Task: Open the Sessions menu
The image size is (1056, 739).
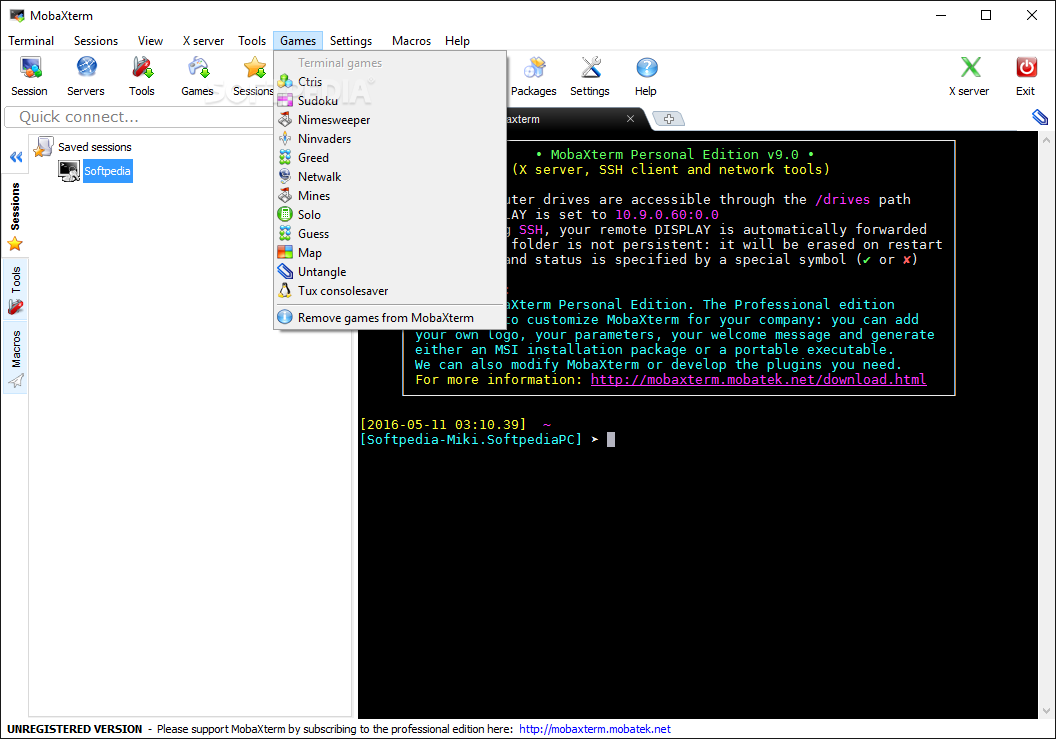Action: click(96, 41)
